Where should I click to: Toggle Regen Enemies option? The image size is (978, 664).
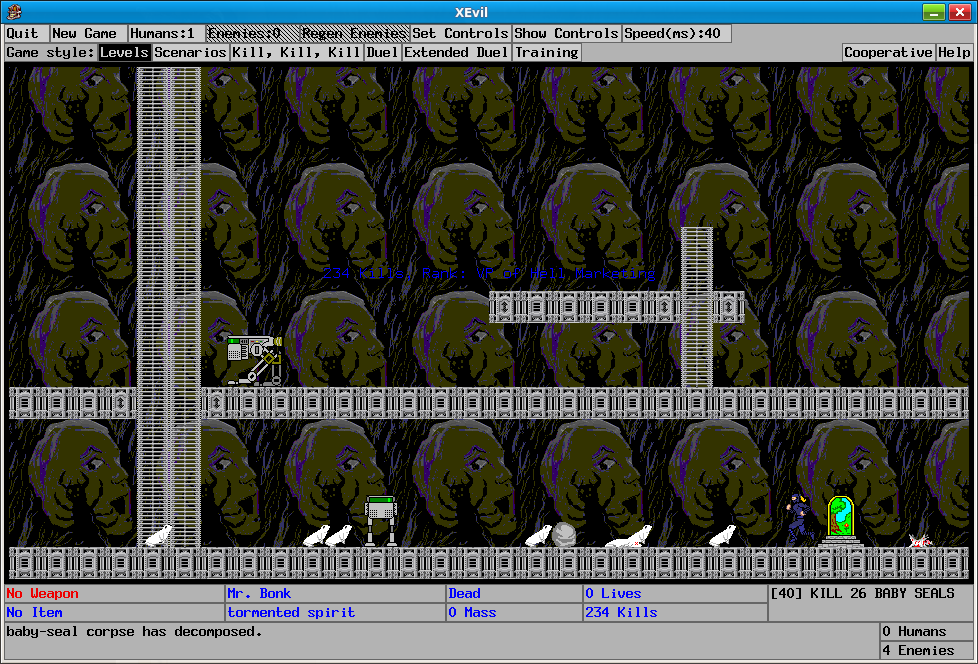(354, 34)
